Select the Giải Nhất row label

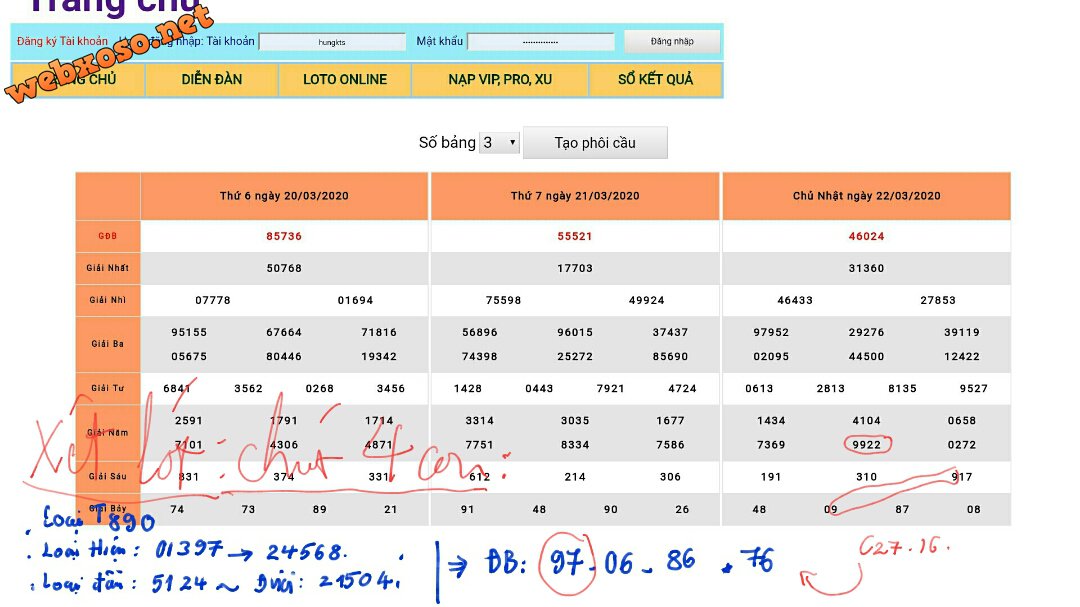pyautogui.click(x=107, y=268)
